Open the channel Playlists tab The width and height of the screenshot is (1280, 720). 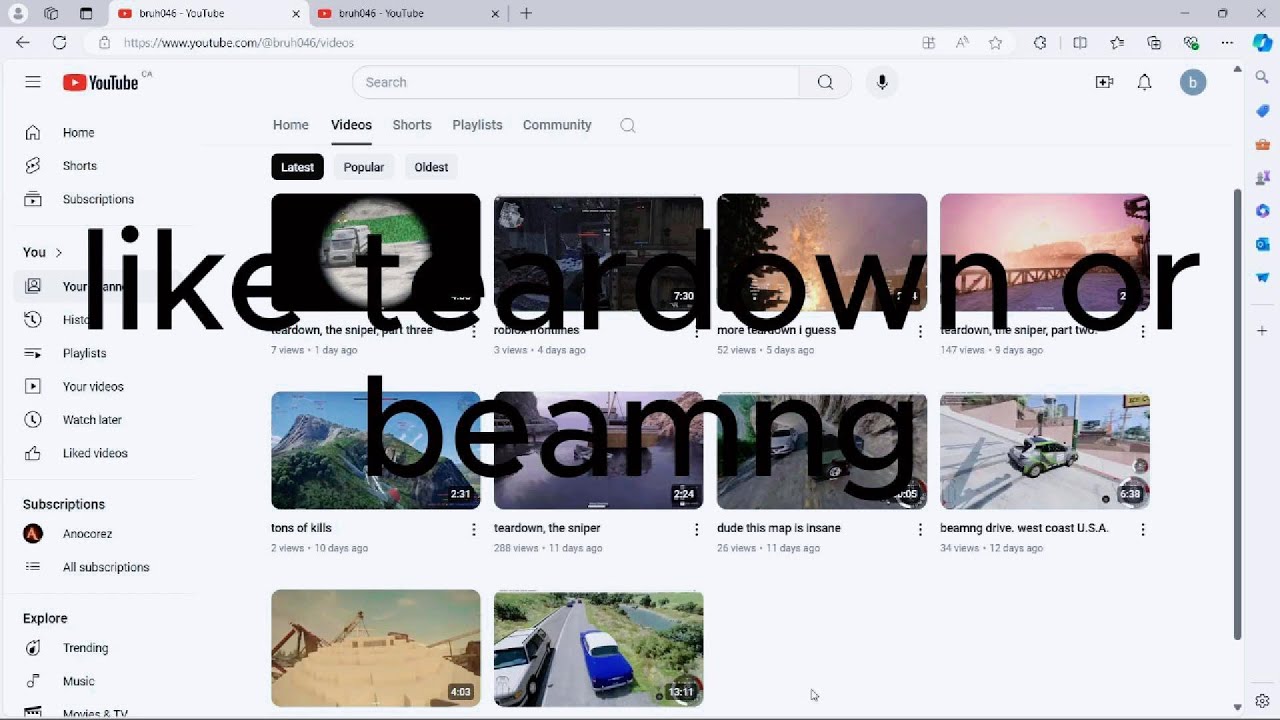pos(477,125)
